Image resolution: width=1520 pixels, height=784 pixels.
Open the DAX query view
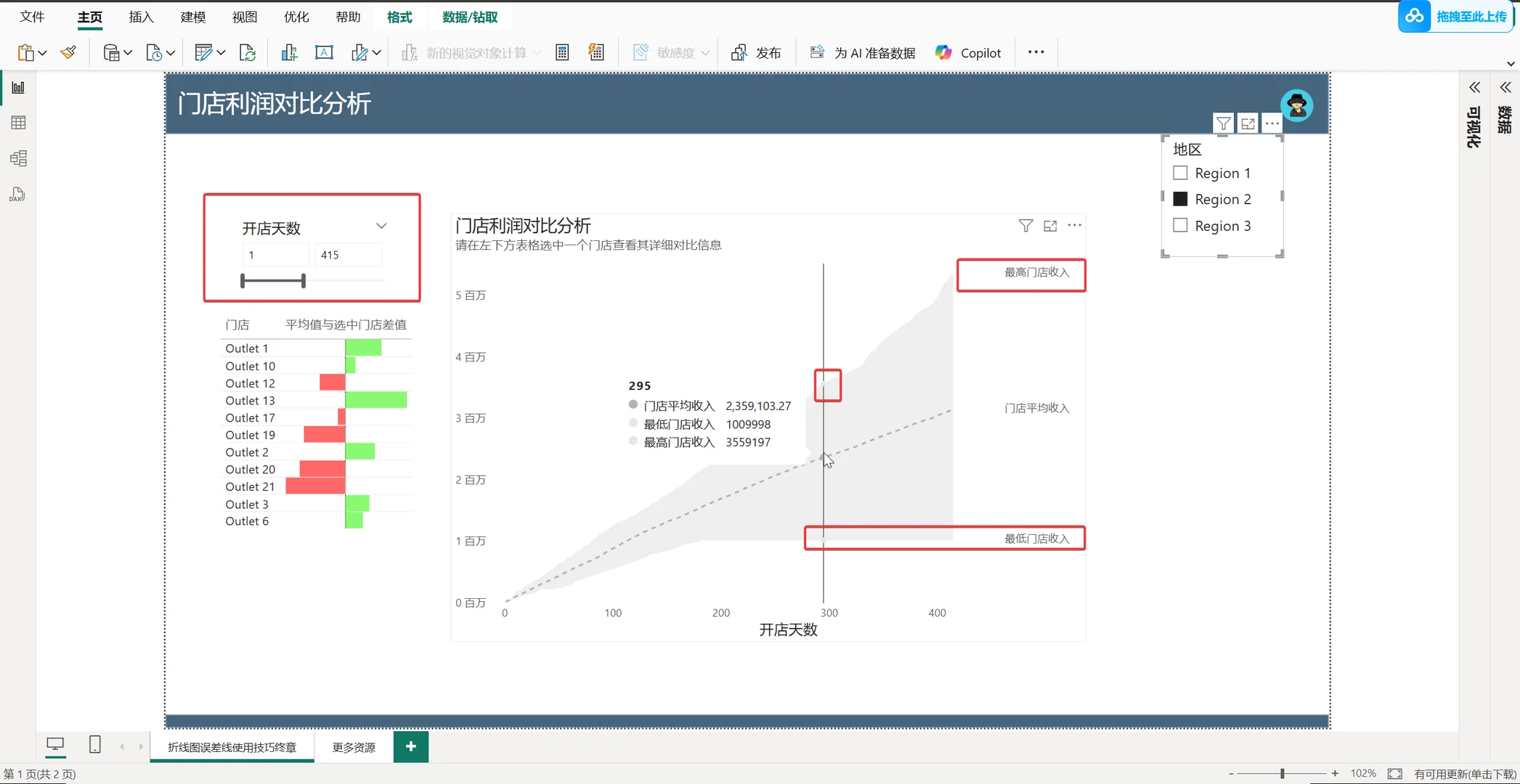(x=18, y=194)
